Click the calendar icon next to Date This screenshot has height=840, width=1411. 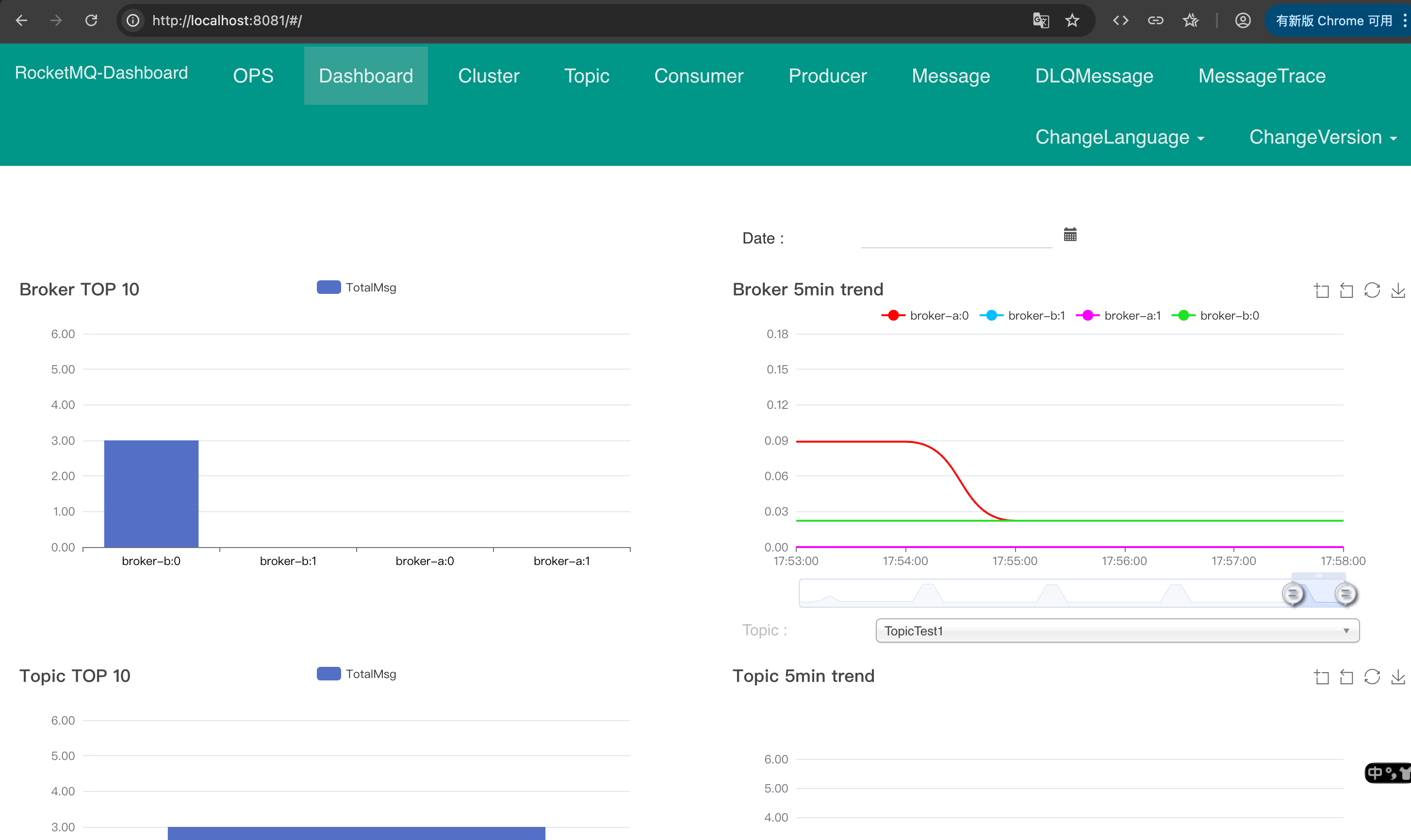pyautogui.click(x=1069, y=235)
